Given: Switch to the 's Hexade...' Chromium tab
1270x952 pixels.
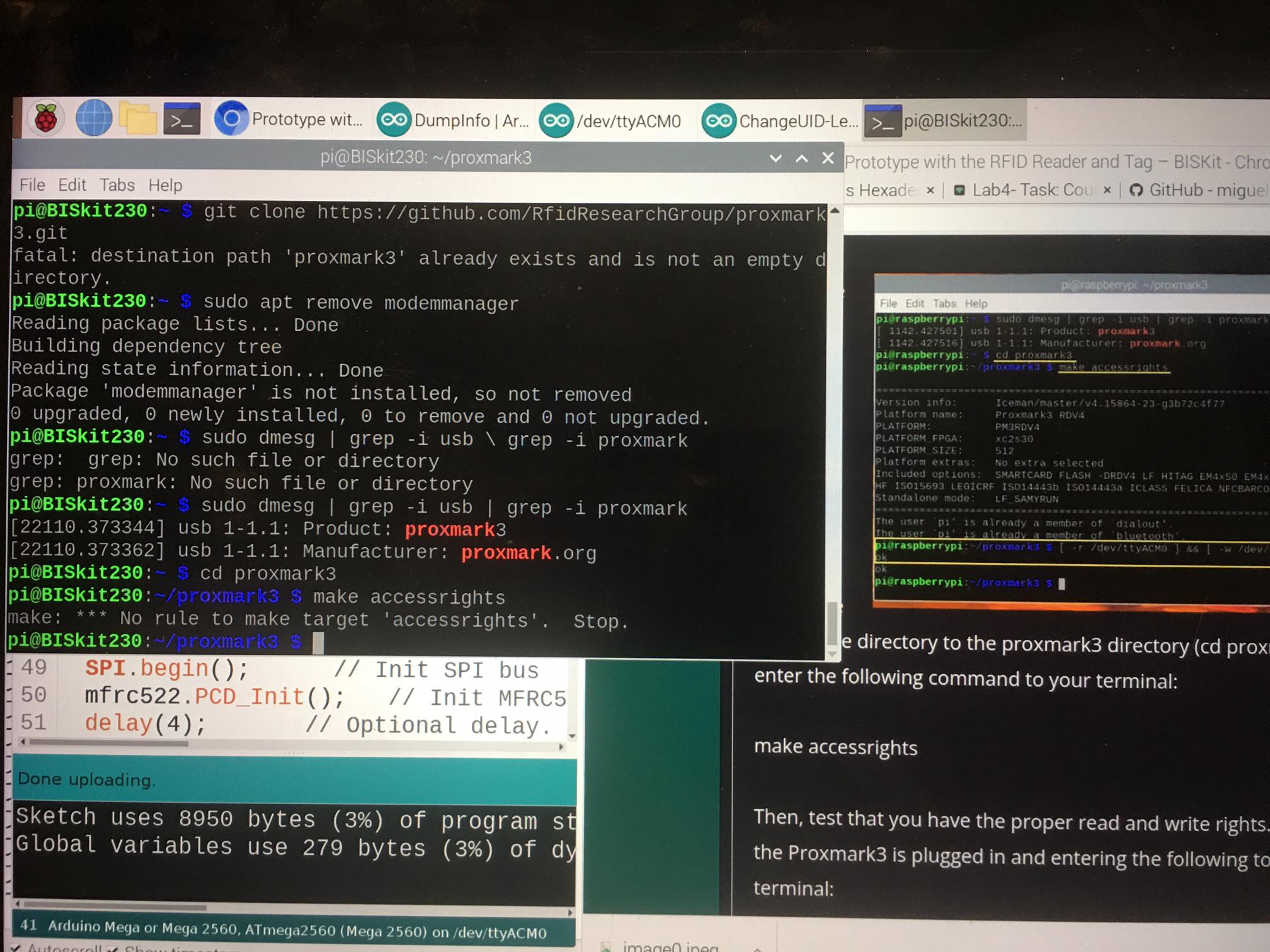Looking at the screenshot, I should tap(880, 190).
